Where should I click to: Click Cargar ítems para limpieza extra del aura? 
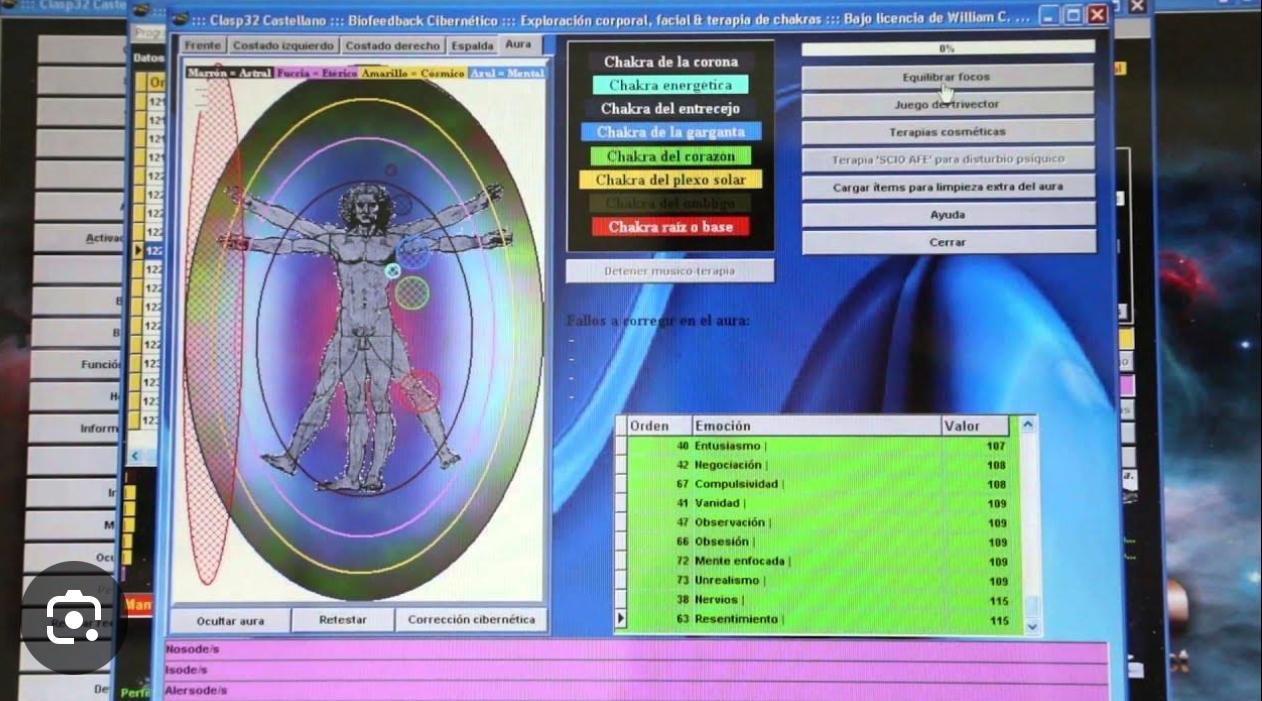(x=948, y=187)
